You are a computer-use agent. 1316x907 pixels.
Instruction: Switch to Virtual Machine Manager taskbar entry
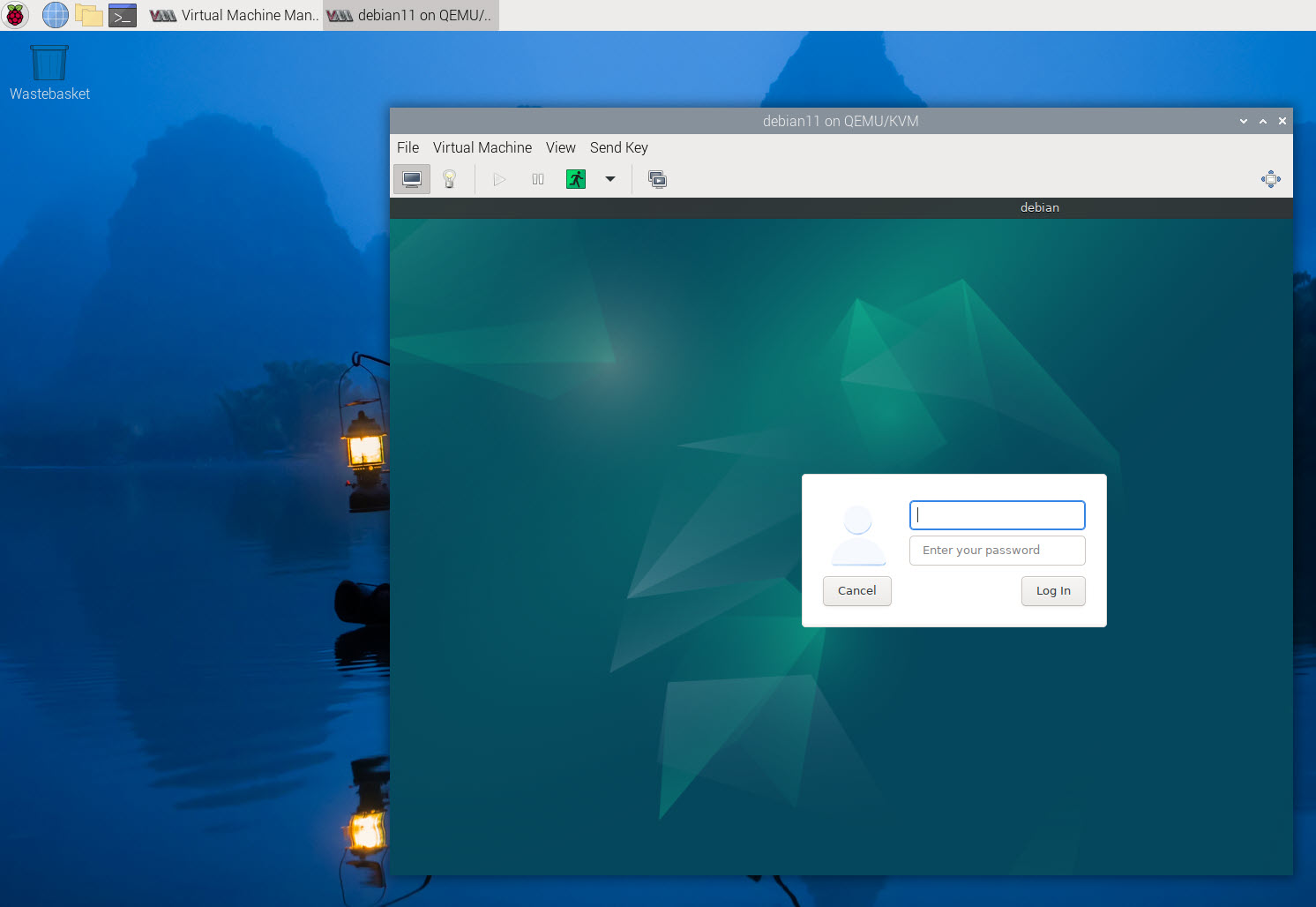click(x=234, y=15)
